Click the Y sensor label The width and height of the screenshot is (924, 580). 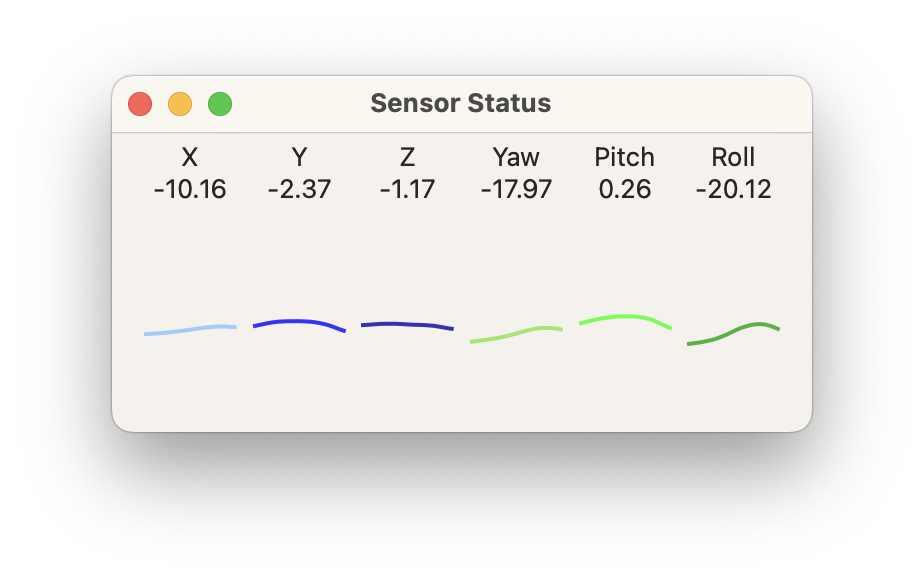point(299,157)
